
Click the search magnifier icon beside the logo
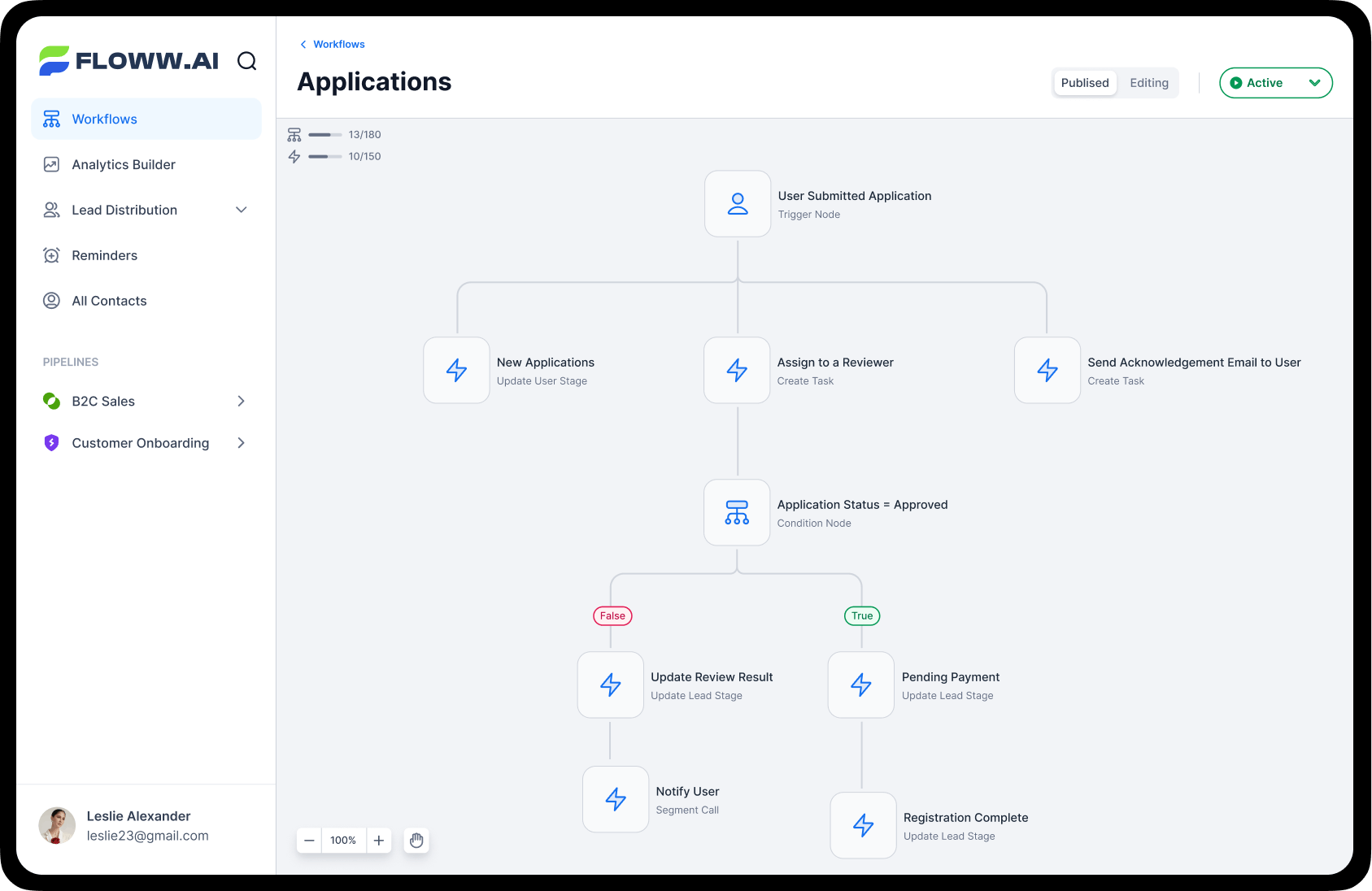point(246,62)
